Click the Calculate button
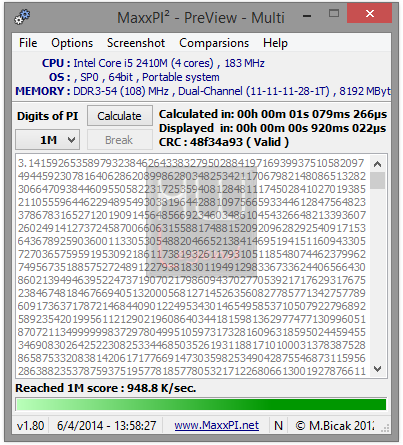 (120, 116)
